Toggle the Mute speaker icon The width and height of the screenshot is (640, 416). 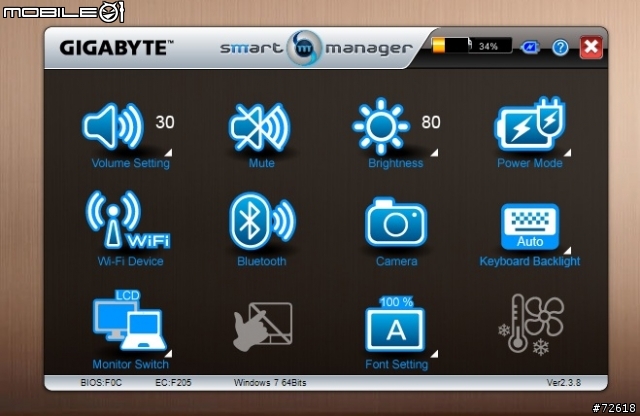(260, 127)
